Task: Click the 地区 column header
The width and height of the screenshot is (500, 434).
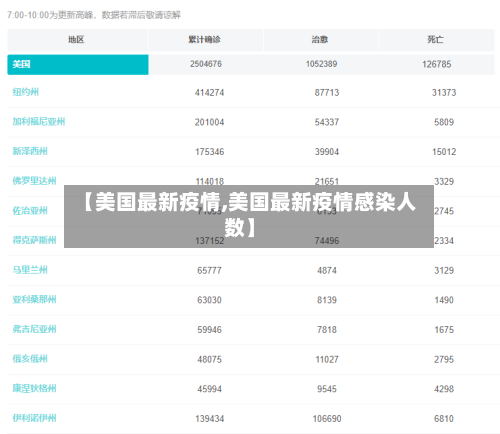Action: click(x=76, y=40)
